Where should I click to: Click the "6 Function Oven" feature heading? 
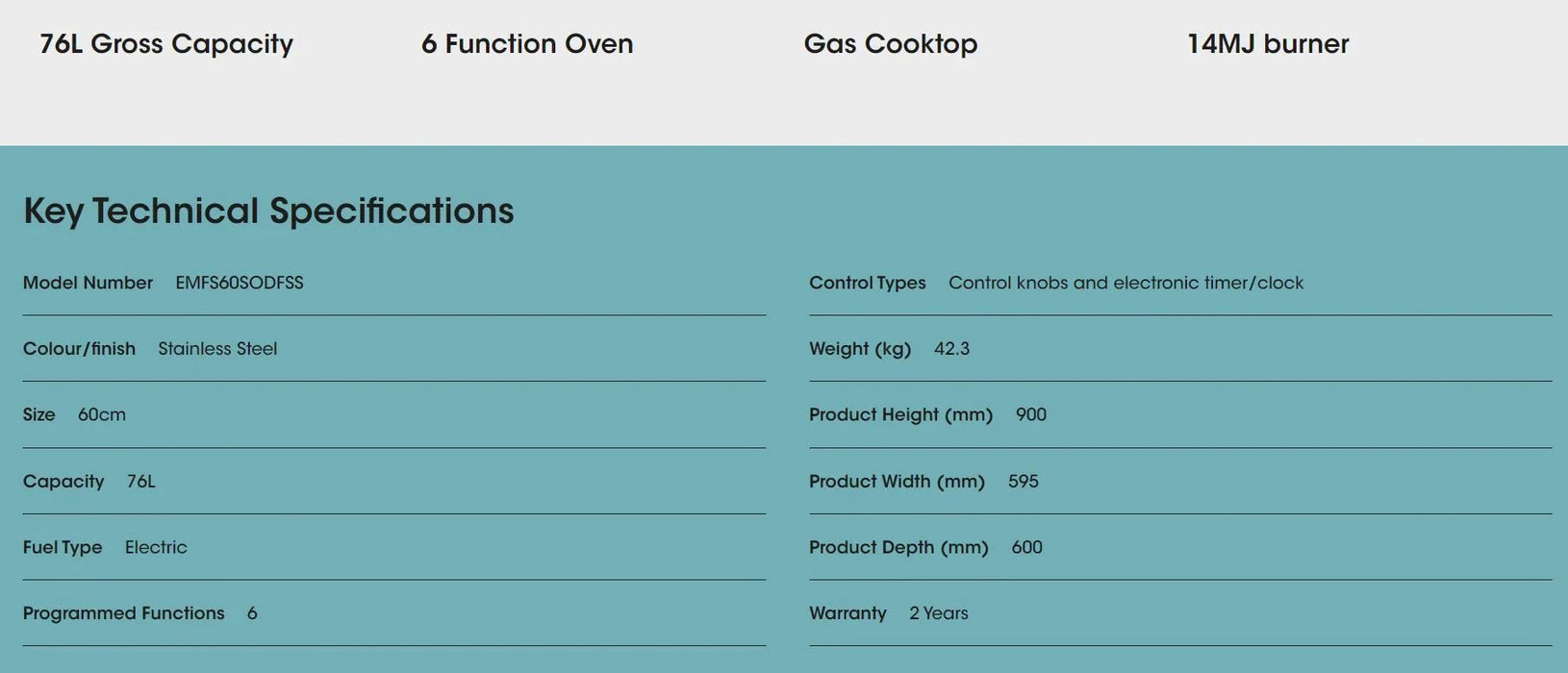(527, 44)
